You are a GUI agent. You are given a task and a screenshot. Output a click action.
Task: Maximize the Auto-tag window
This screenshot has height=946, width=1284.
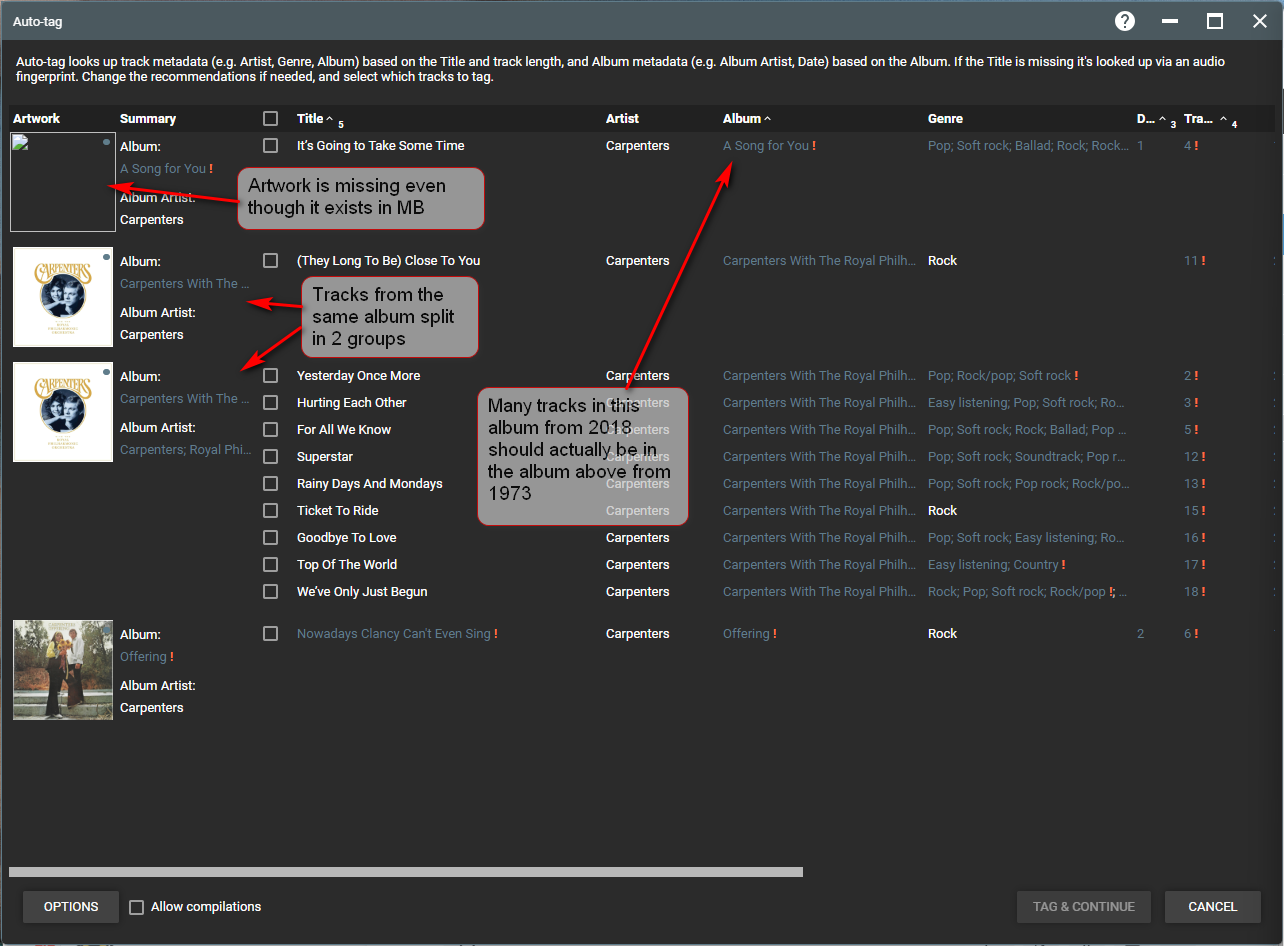pos(1214,21)
